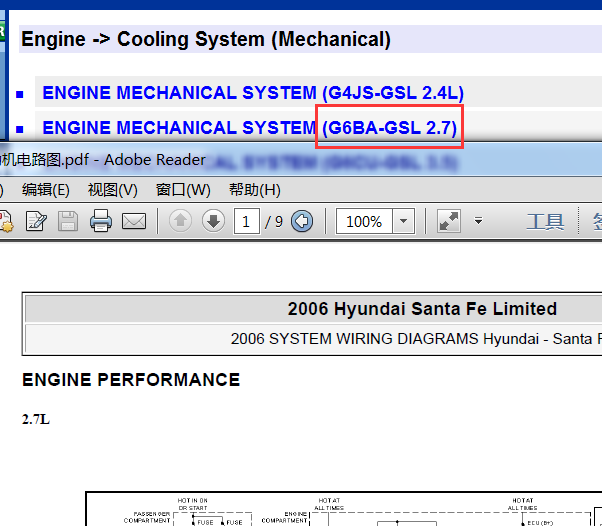Go to the previous page arrow
602x526 pixels.
(x=180, y=221)
